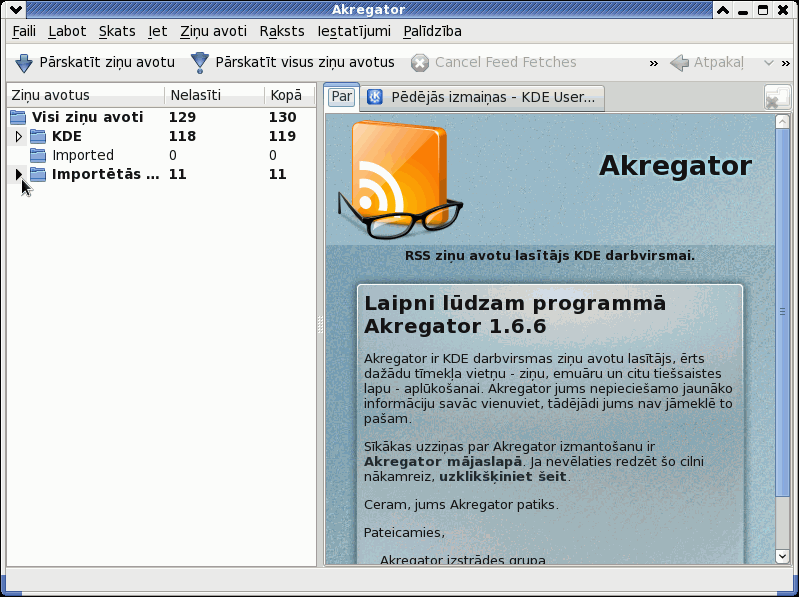Click the scrollbar up arrow
The image size is (799, 597).
[782, 122]
